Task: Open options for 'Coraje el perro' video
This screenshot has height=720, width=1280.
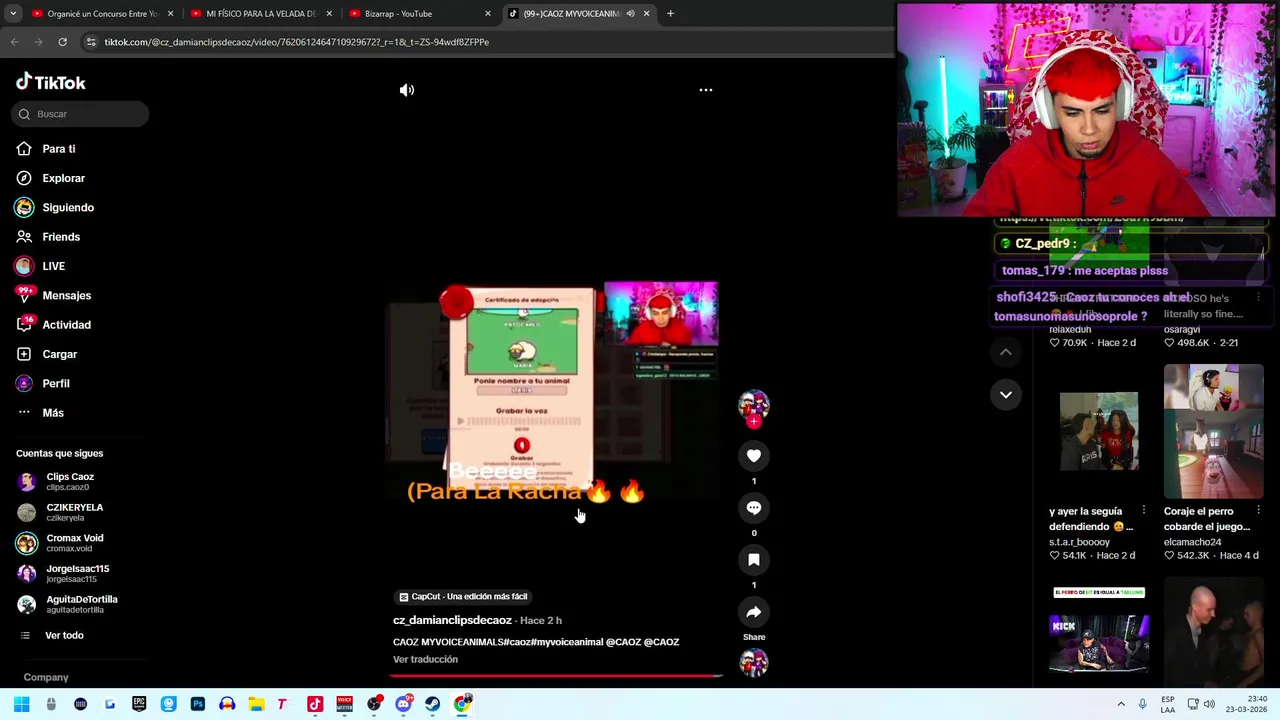Action: pyautogui.click(x=1258, y=511)
